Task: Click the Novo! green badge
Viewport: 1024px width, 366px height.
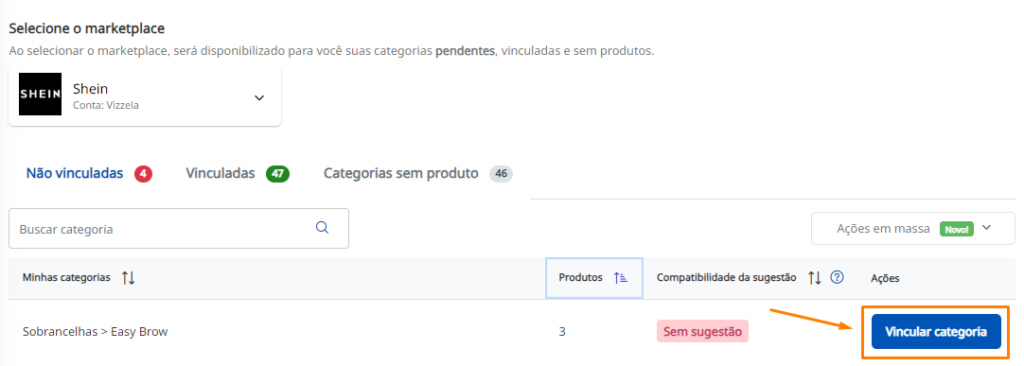Action: (957, 229)
